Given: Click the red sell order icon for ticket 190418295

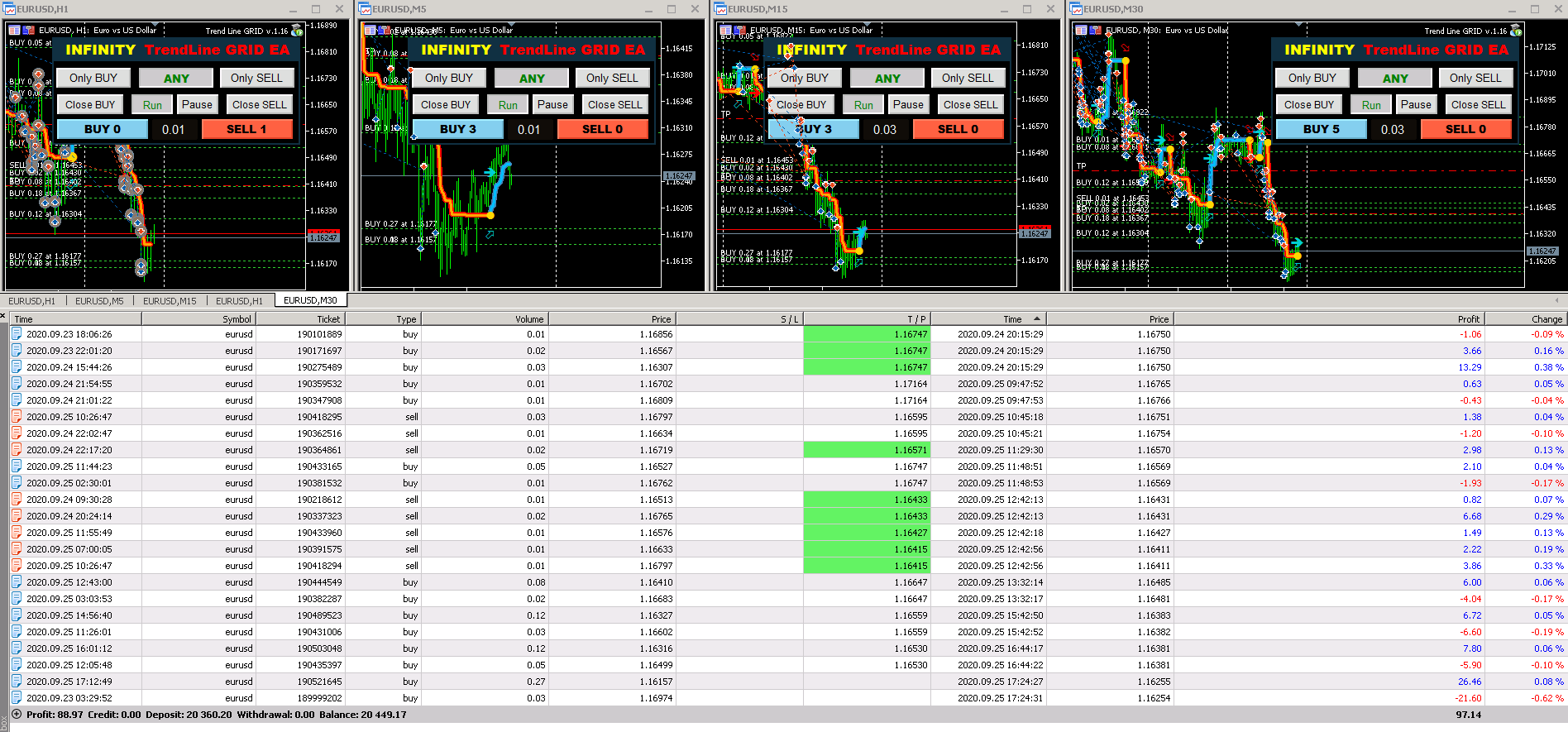Looking at the screenshot, I should [17, 417].
